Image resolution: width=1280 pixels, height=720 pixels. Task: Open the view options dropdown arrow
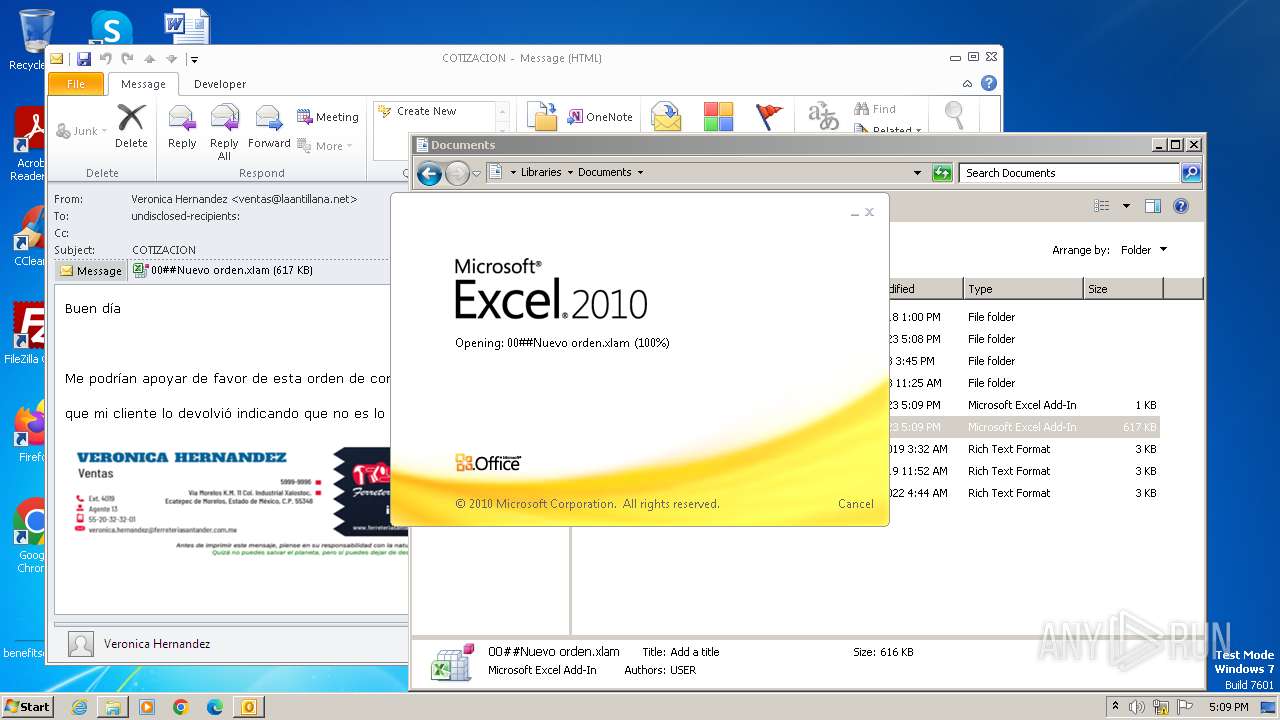[1126, 206]
